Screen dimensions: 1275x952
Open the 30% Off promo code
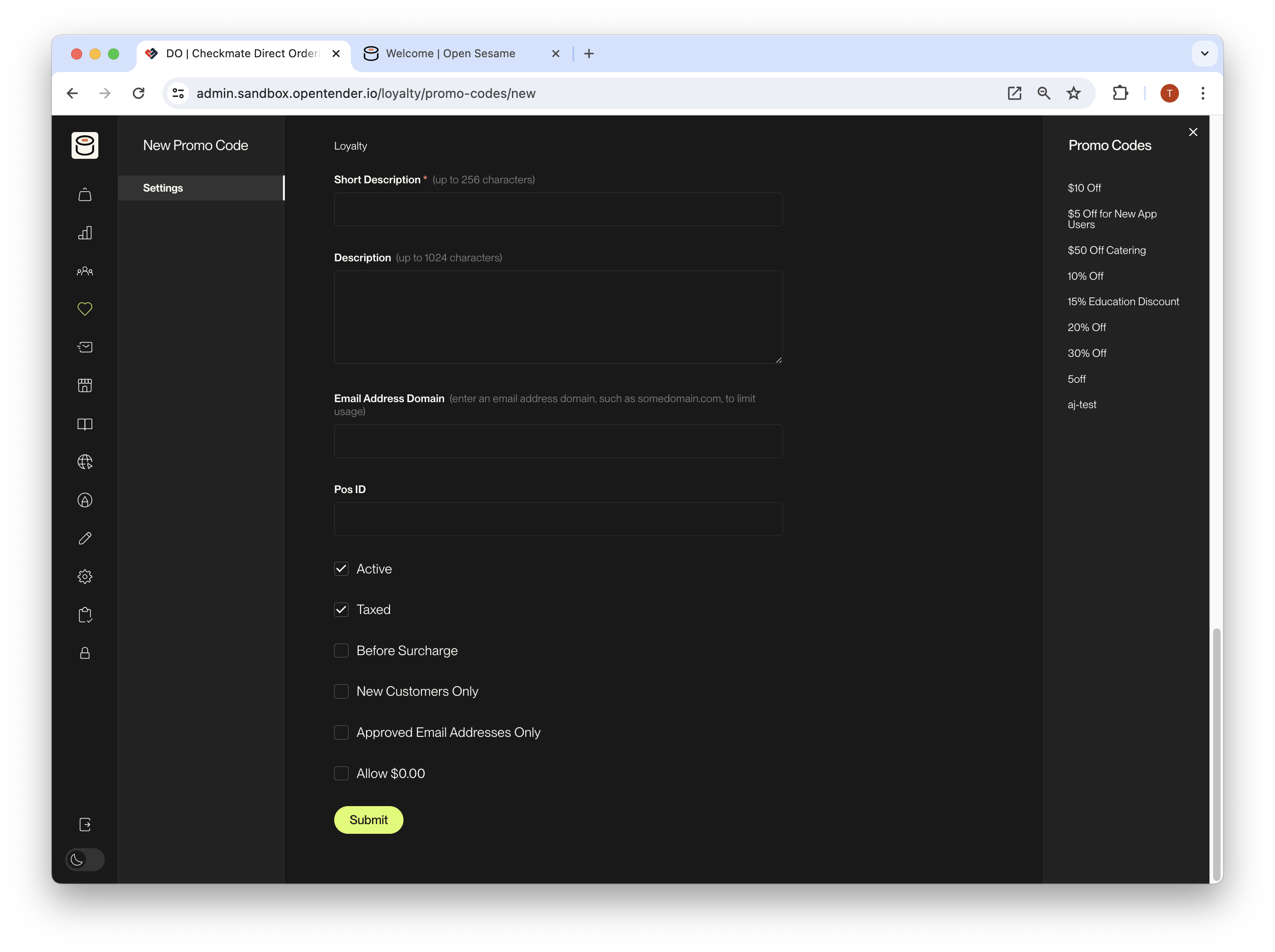coord(1087,353)
